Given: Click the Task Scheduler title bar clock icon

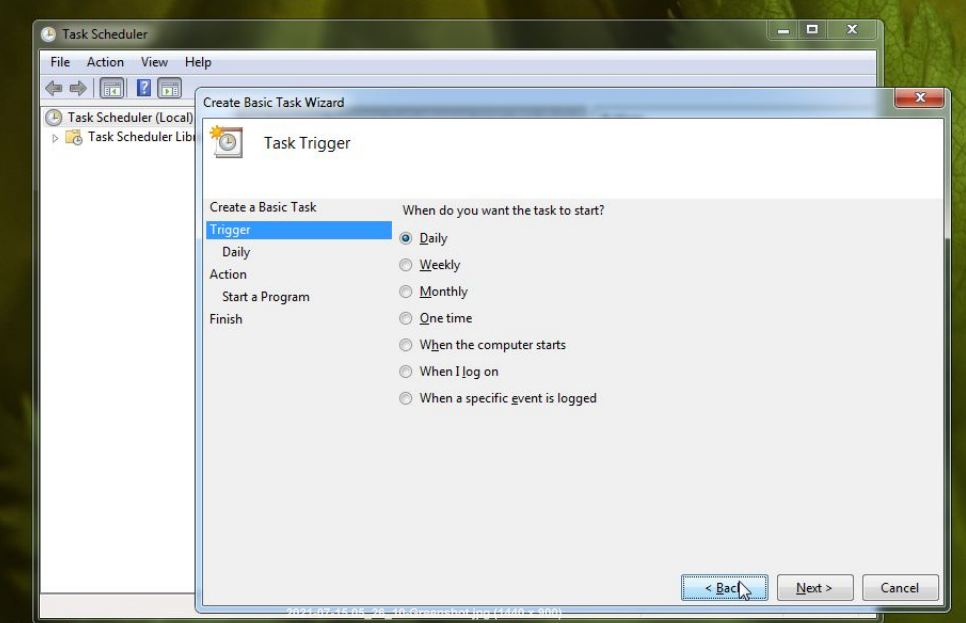Looking at the screenshot, I should pyautogui.click(x=48, y=35).
